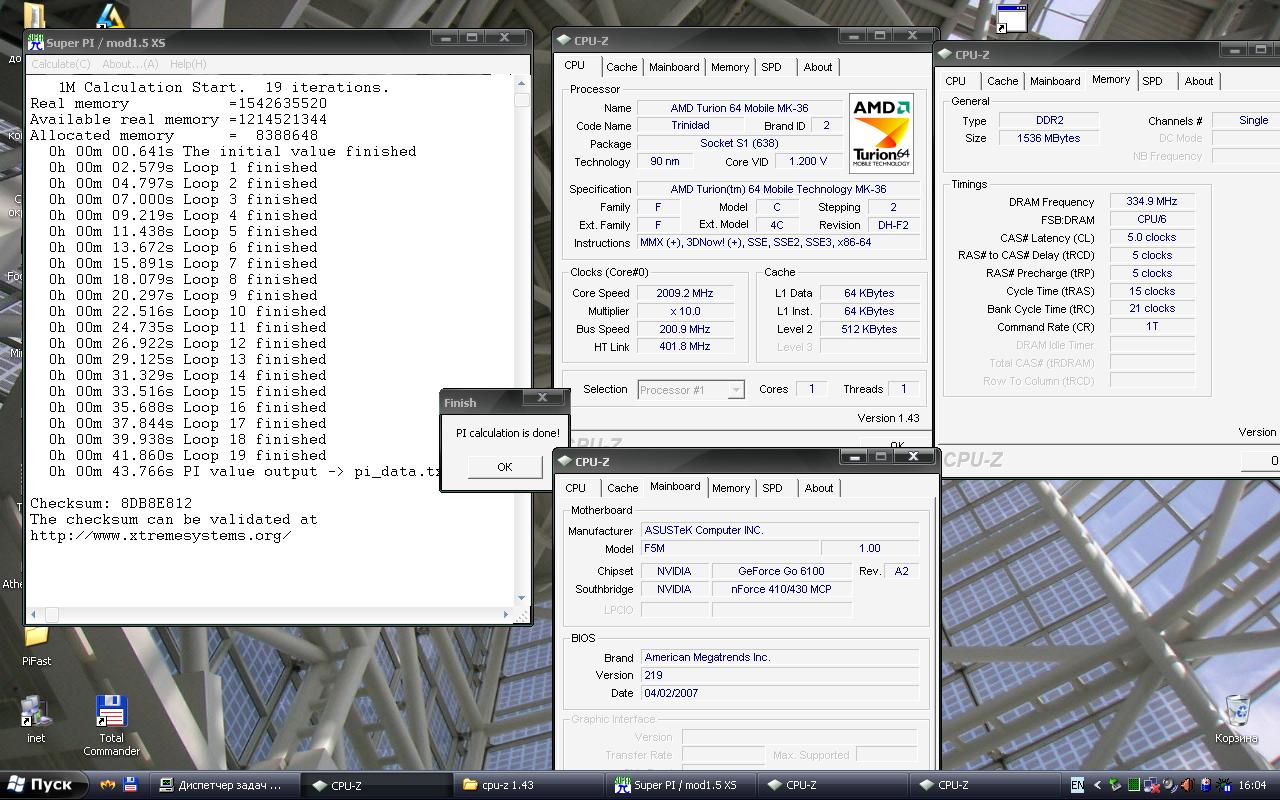Click the Multiplier value x 10.0

coord(685,311)
